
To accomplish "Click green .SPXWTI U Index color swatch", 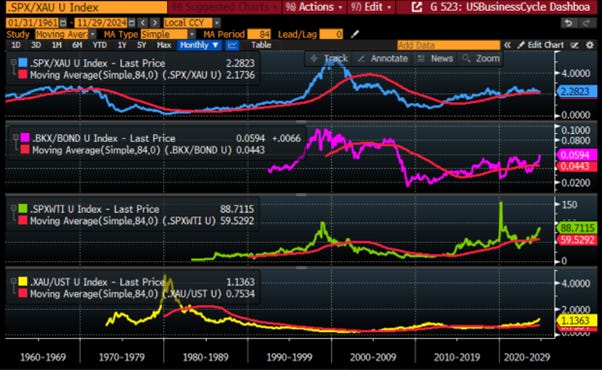I will tap(23, 208).
